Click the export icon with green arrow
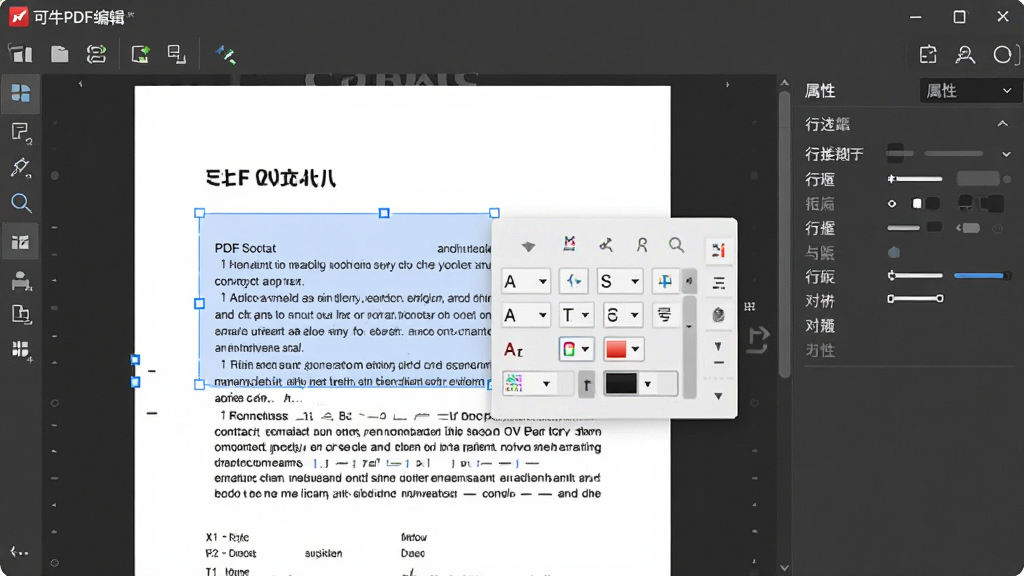 click(x=140, y=54)
